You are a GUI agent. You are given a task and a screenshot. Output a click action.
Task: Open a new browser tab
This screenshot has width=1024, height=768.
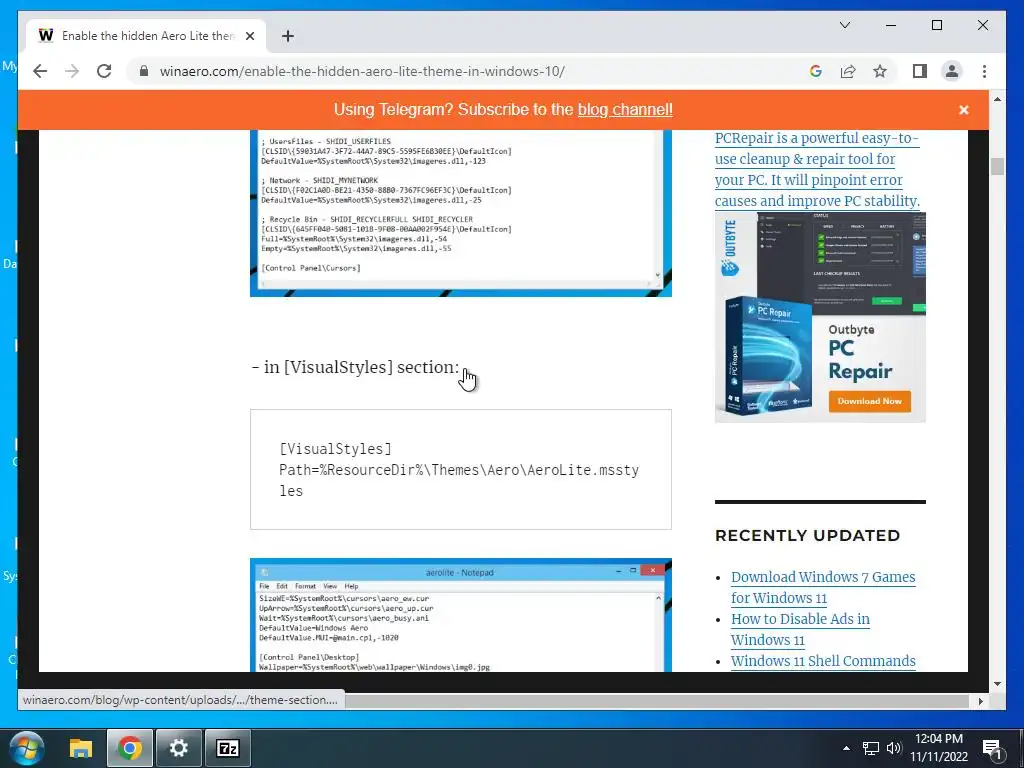tap(287, 36)
